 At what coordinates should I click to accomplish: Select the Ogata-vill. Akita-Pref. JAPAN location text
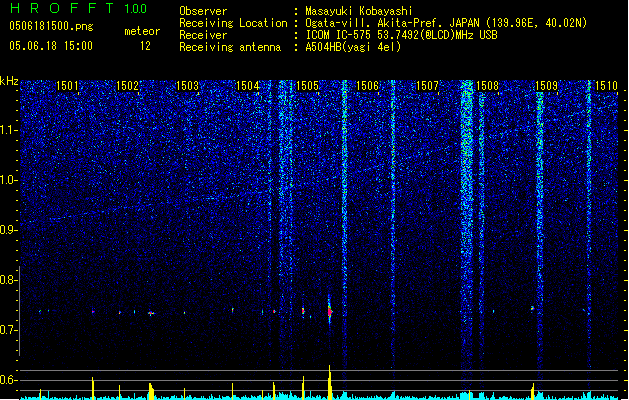(446, 23)
